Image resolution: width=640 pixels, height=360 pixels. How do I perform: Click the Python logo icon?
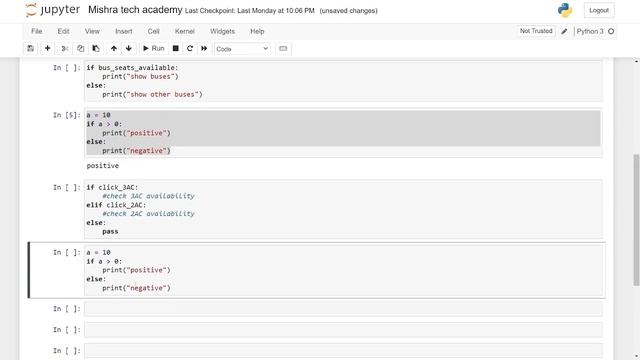pyautogui.click(x=565, y=10)
